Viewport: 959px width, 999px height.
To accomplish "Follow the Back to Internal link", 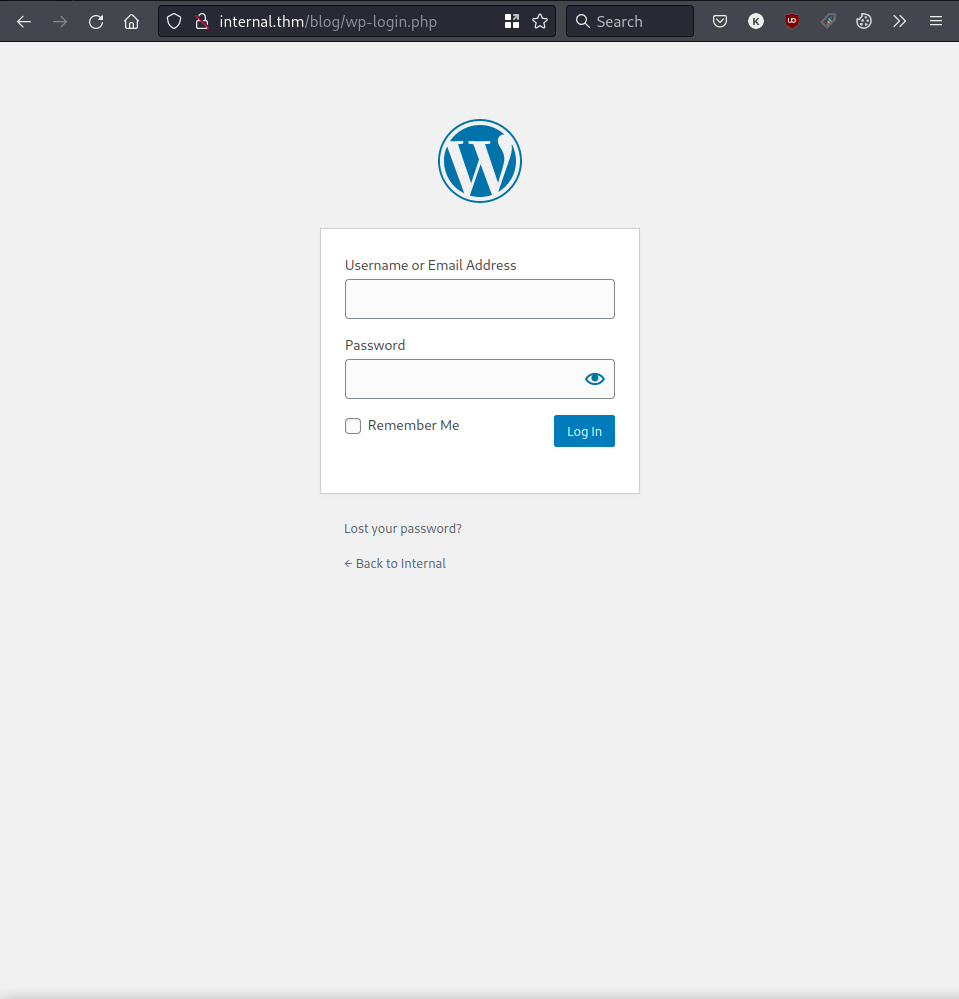I will point(395,564).
